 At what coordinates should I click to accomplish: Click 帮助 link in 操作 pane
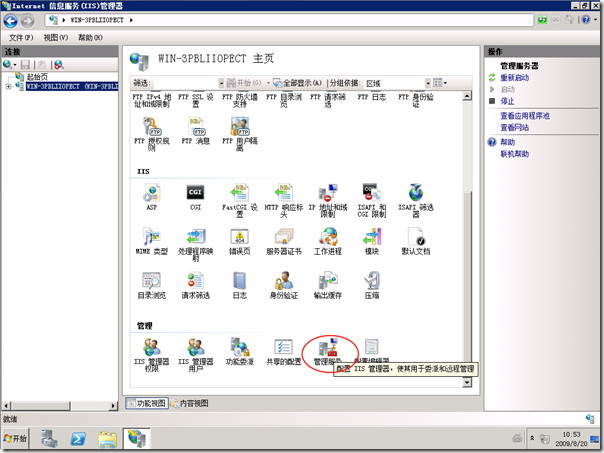click(x=507, y=142)
